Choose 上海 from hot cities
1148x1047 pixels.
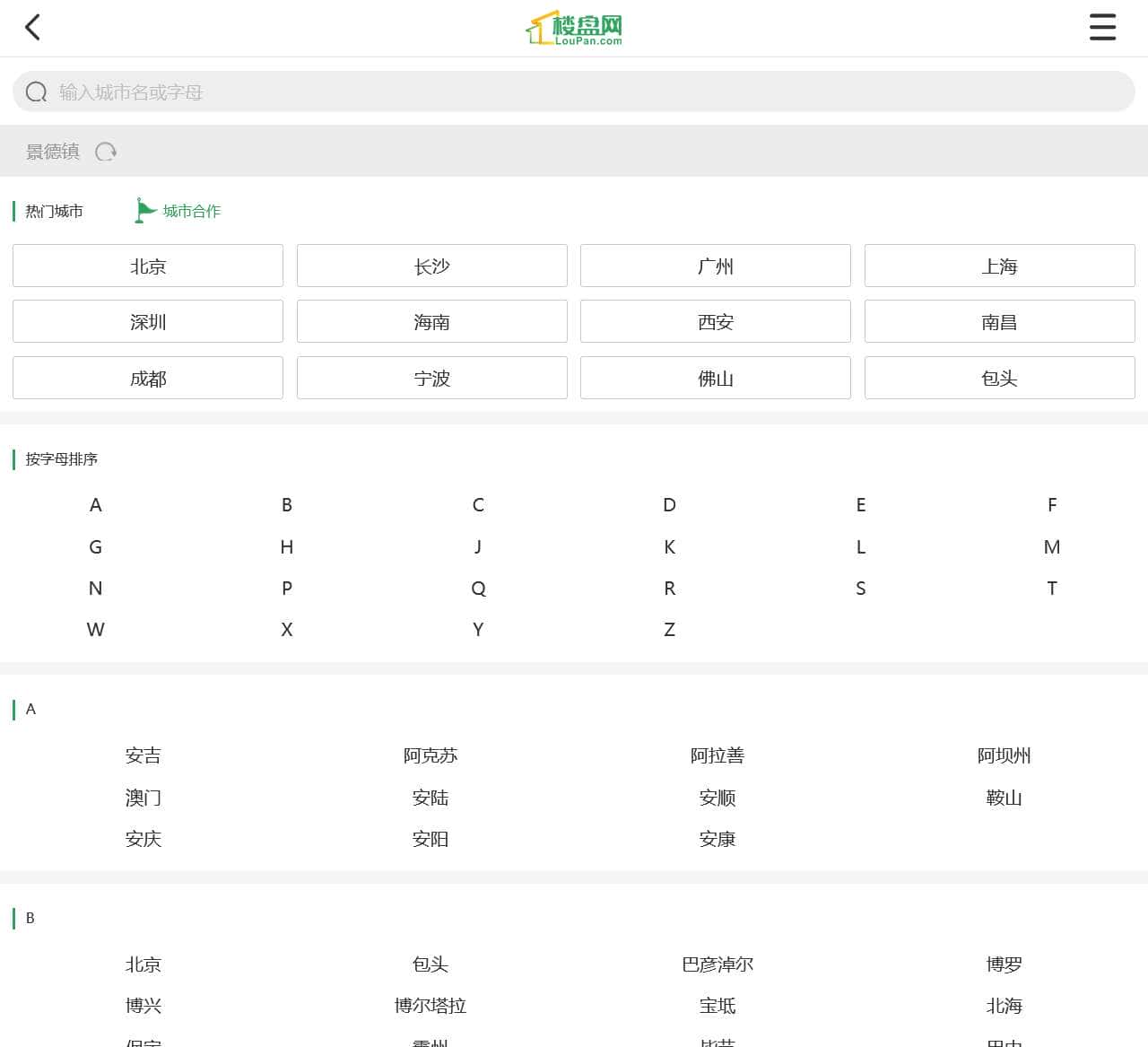999,266
